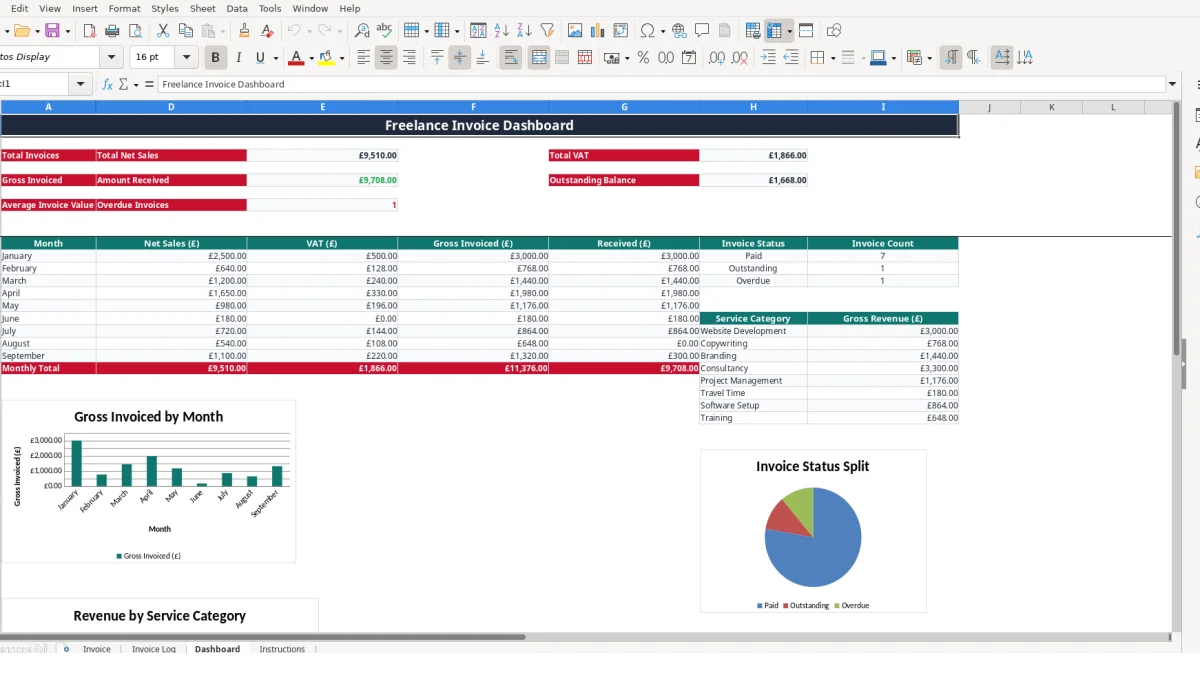Click the Clear Direct Formatting icon
This screenshot has height=675, width=1200.
[267, 31]
